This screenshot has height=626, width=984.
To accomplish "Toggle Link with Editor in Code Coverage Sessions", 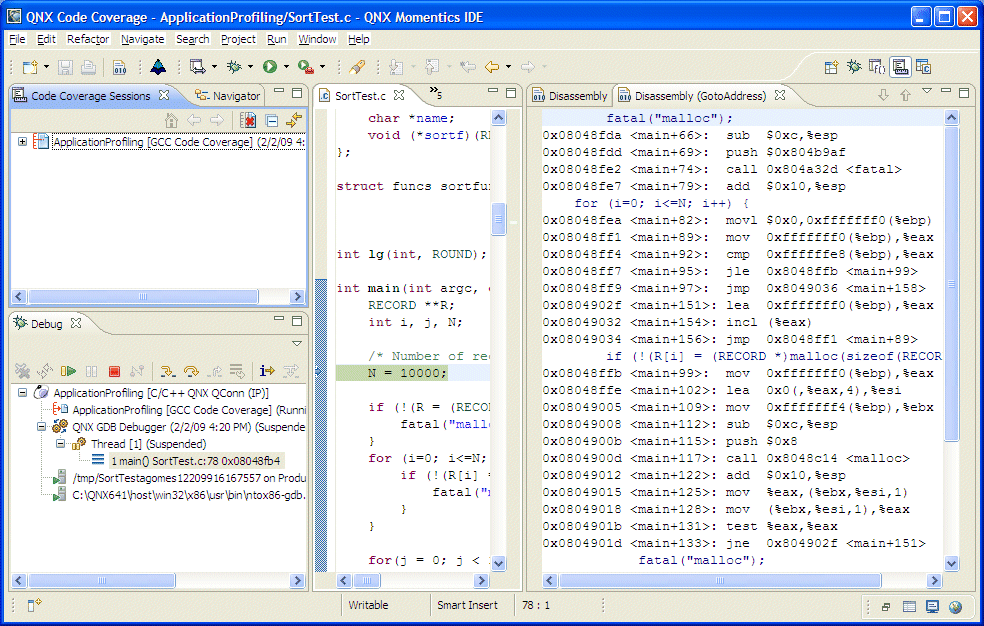I will click(x=293, y=120).
